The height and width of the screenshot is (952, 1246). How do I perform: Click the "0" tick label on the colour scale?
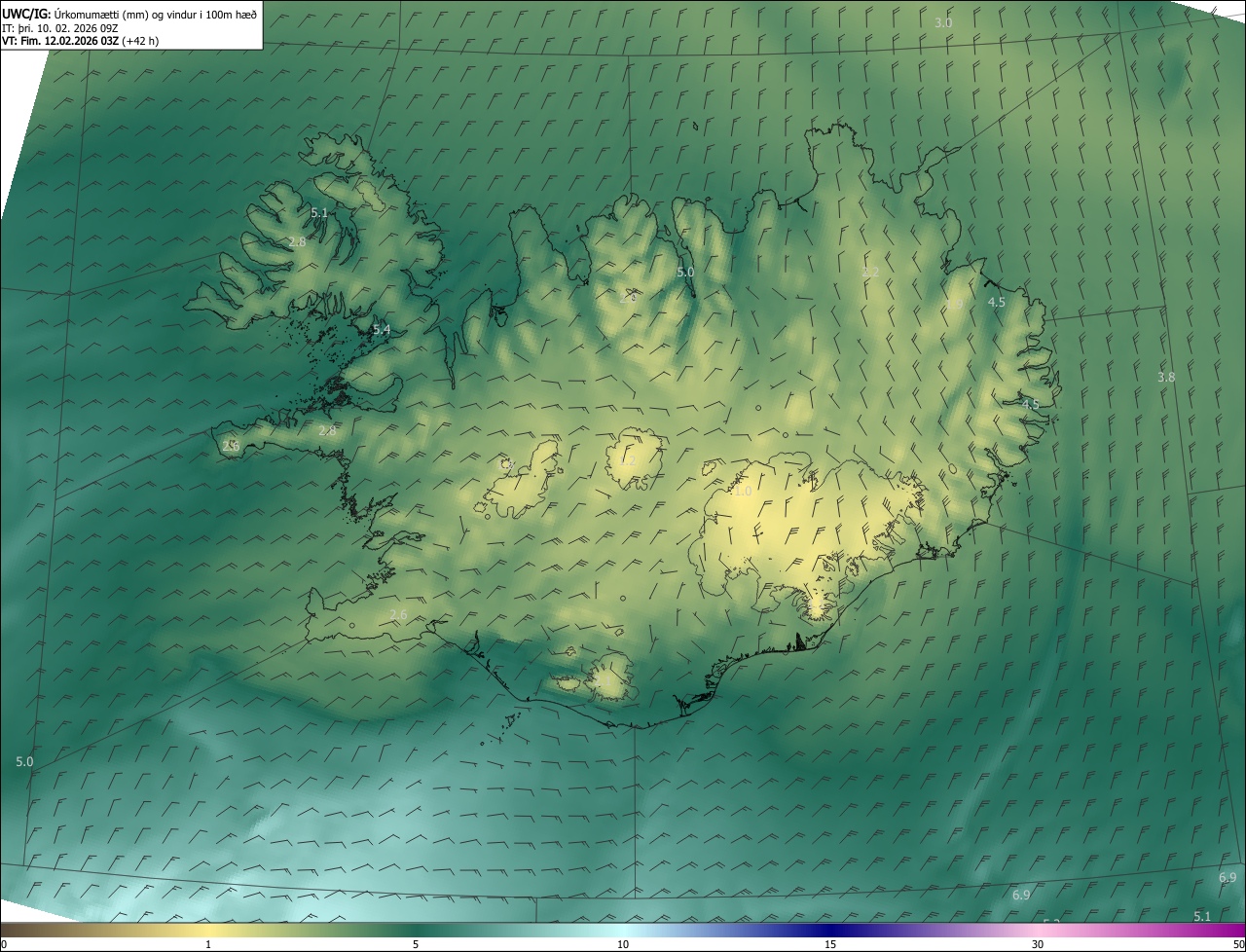pos(4,944)
